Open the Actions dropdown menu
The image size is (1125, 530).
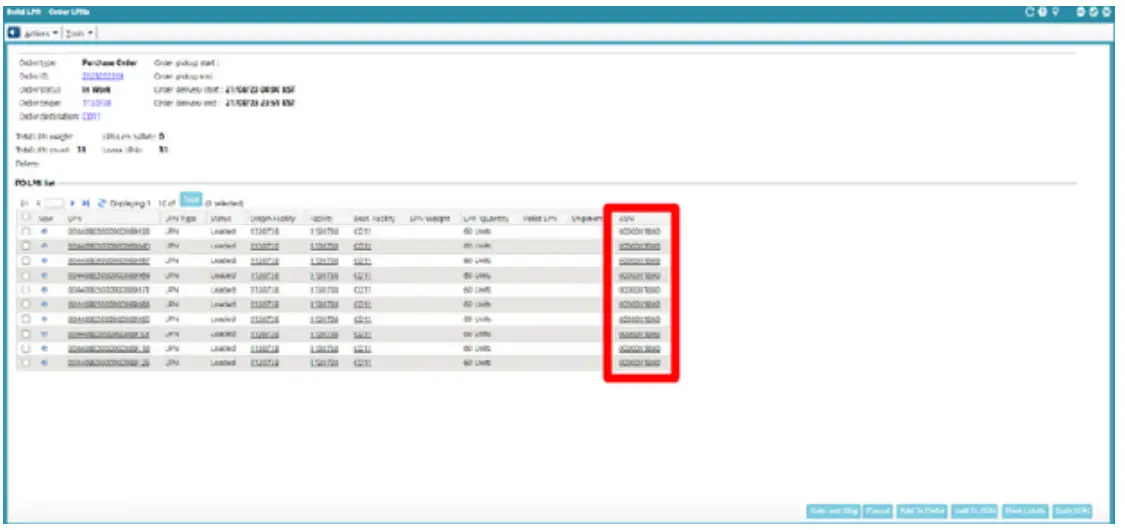[x=42, y=34]
